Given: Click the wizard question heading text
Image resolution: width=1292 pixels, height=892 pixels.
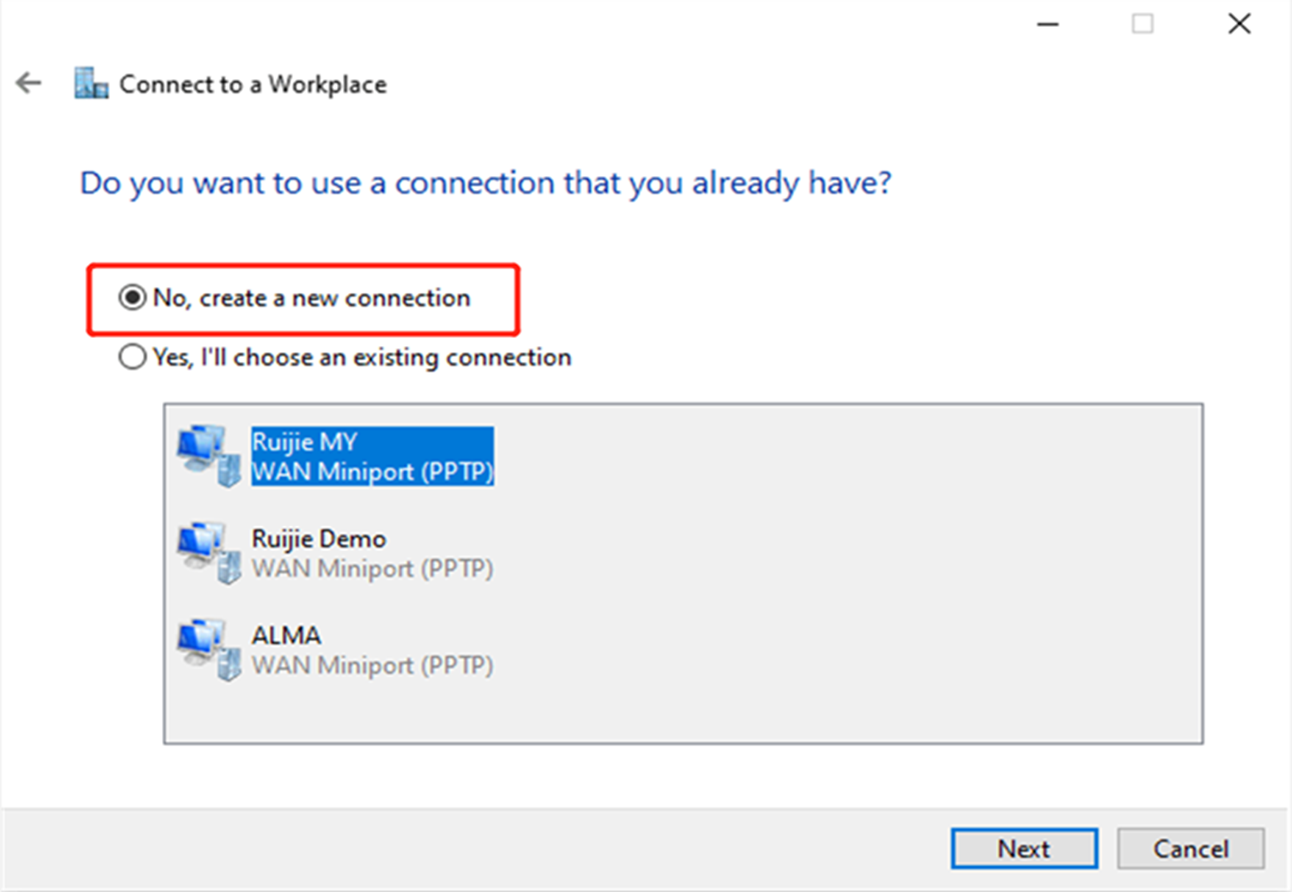Looking at the screenshot, I should (487, 183).
